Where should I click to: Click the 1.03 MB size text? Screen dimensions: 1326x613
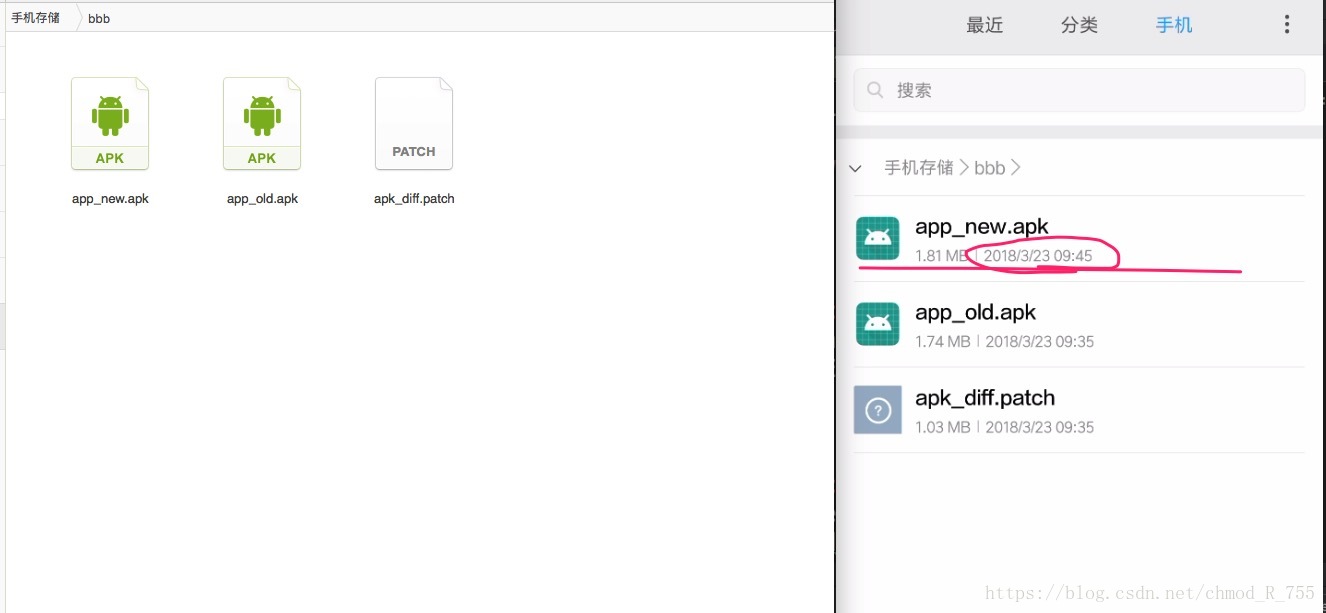tap(942, 428)
